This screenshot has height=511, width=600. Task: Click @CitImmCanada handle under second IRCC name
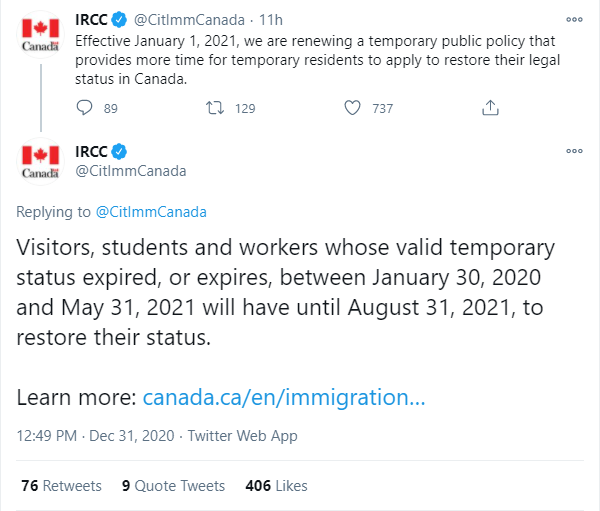pyautogui.click(x=131, y=170)
